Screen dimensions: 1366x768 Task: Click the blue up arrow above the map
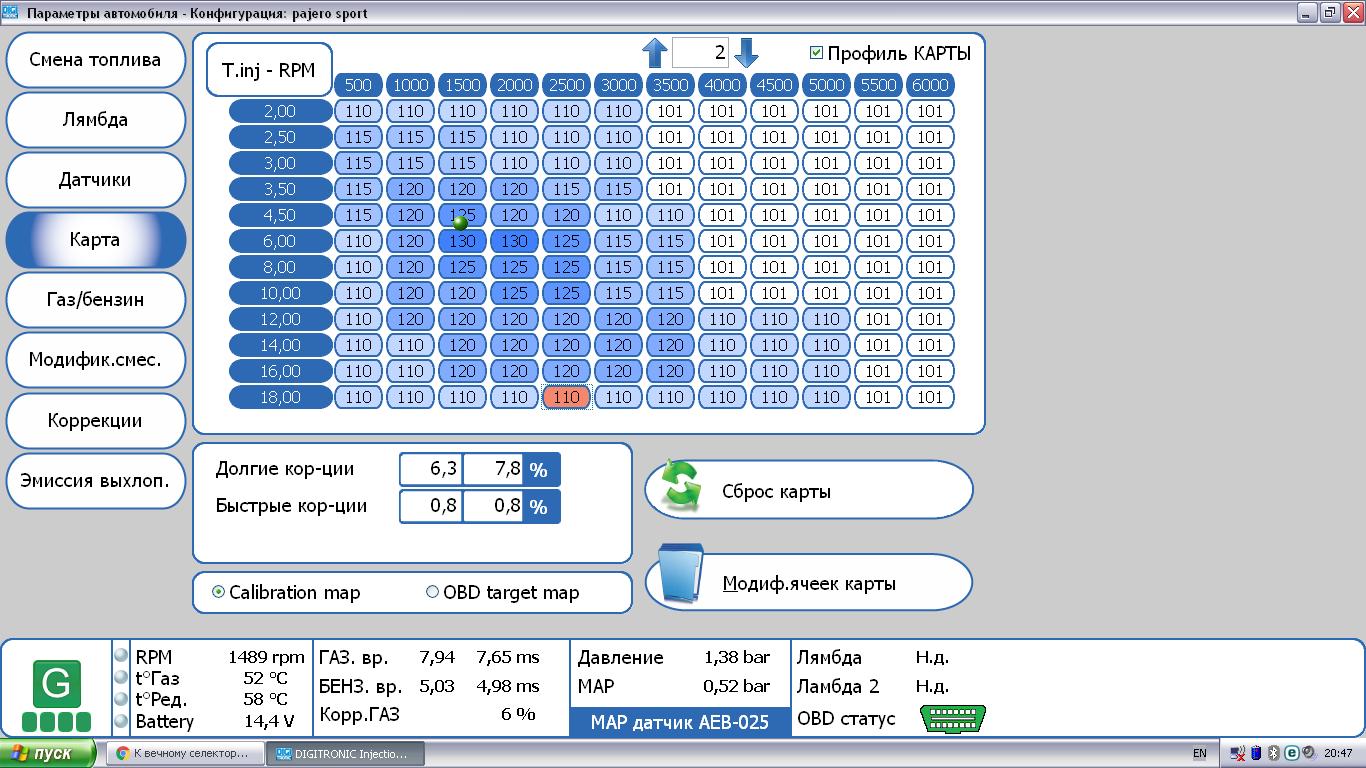(x=654, y=53)
